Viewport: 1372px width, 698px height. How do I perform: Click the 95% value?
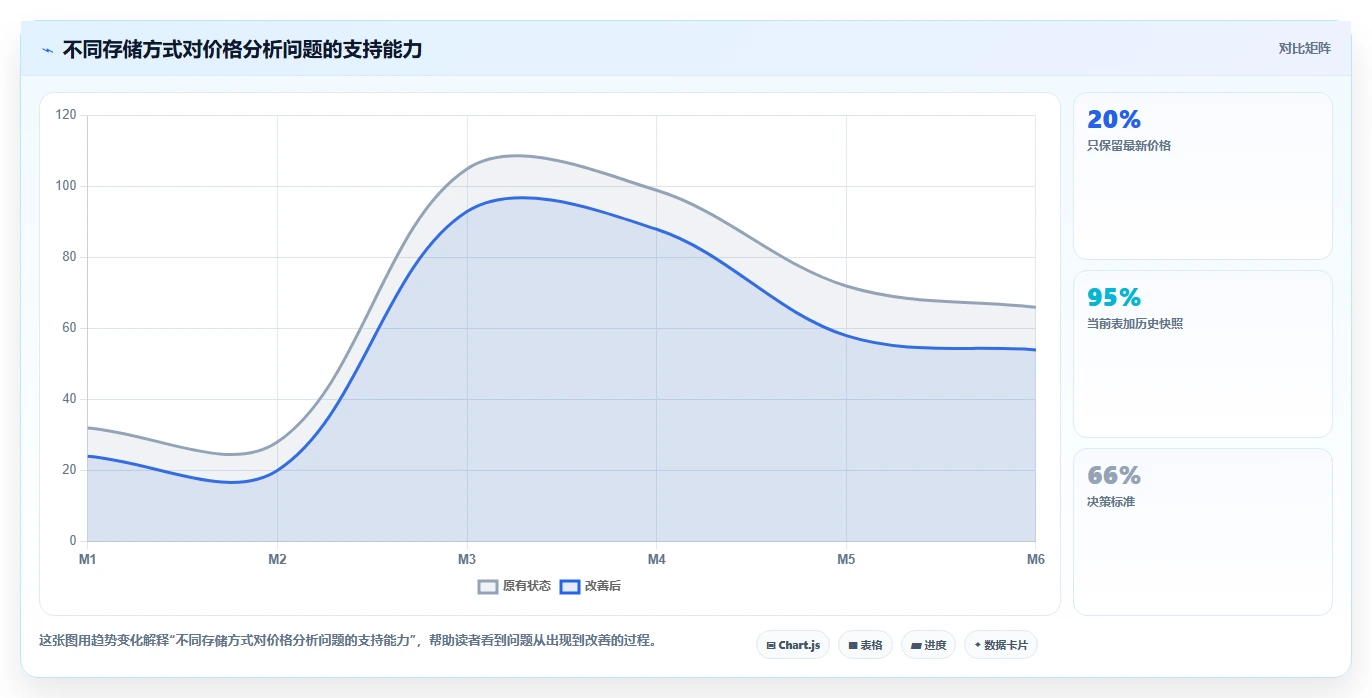(x=1114, y=297)
